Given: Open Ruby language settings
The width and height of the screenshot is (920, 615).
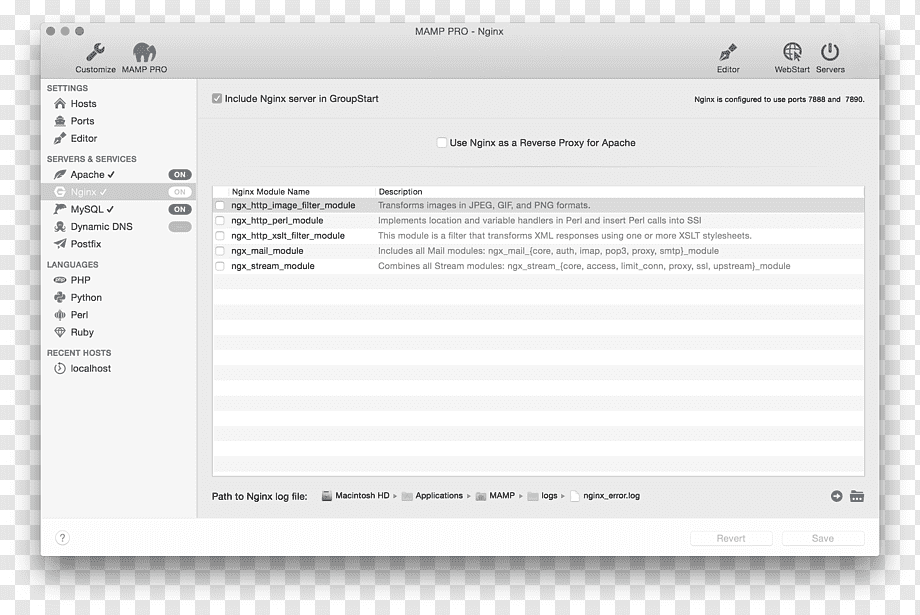Looking at the screenshot, I should [x=82, y=332].
